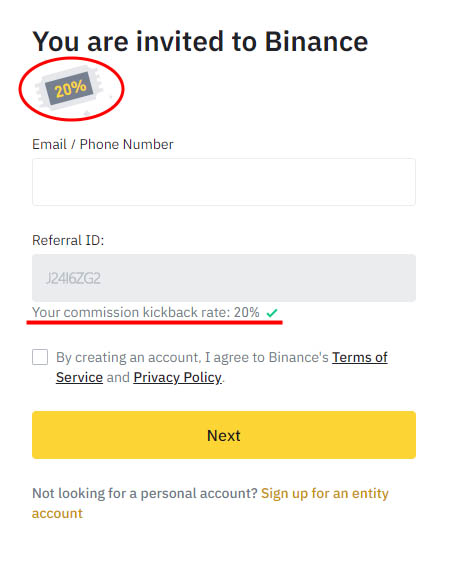
Task: Click the red underline below kickback rate
Action: [x=155, y=322]
